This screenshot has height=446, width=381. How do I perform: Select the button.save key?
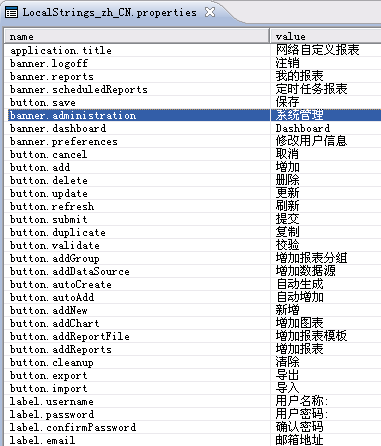(x=43, y=102)
